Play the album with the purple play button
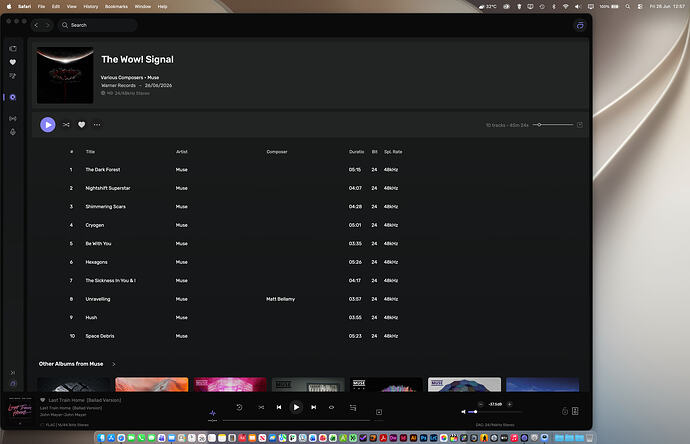Image resolution: width=690 pixels, height=444 pixels. coord(48,125)
